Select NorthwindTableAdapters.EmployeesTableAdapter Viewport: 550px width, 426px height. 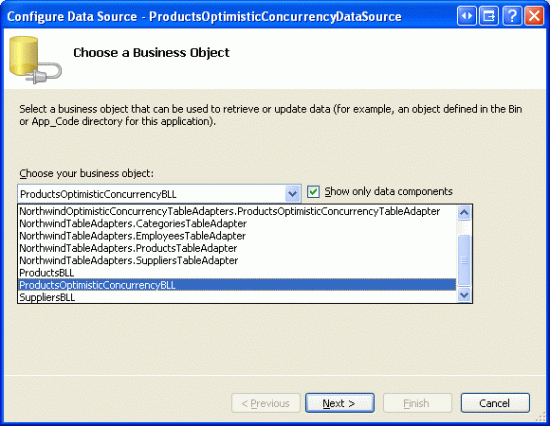tap(237, 236)
